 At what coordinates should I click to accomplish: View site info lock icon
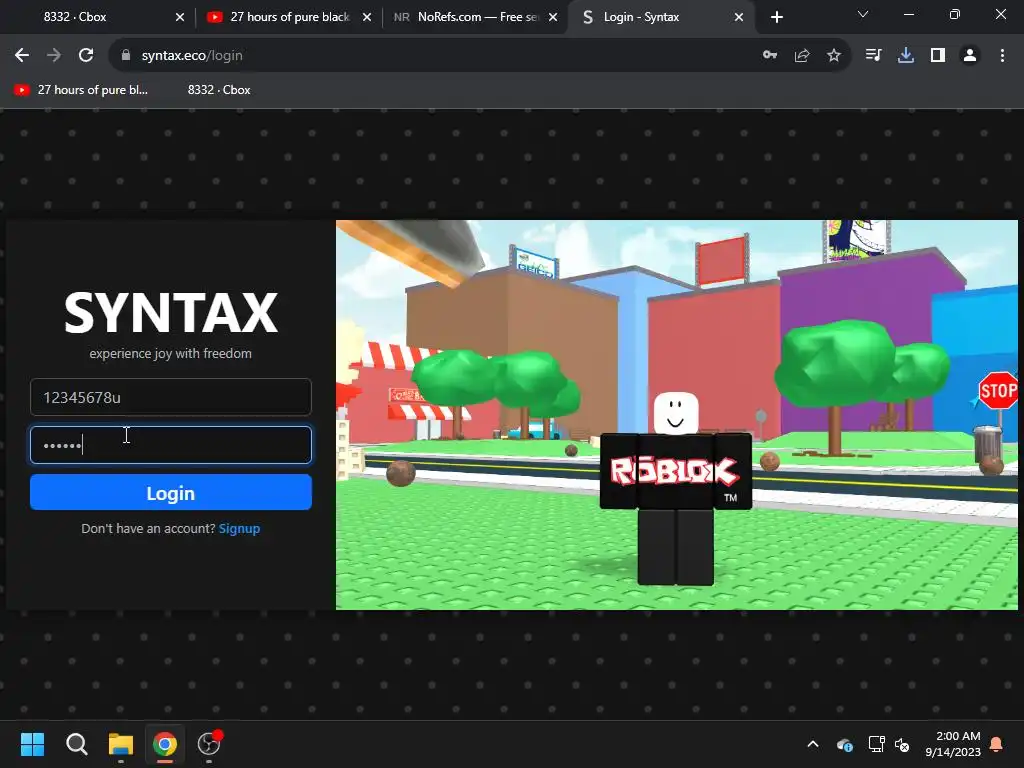126,56
